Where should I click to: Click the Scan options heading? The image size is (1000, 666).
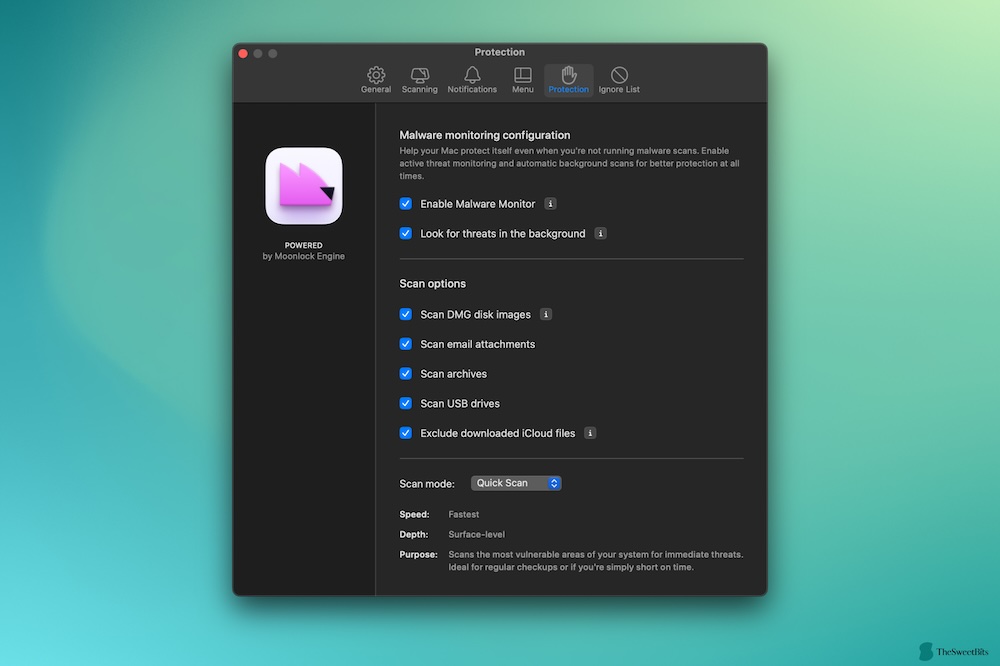point(432,284)
